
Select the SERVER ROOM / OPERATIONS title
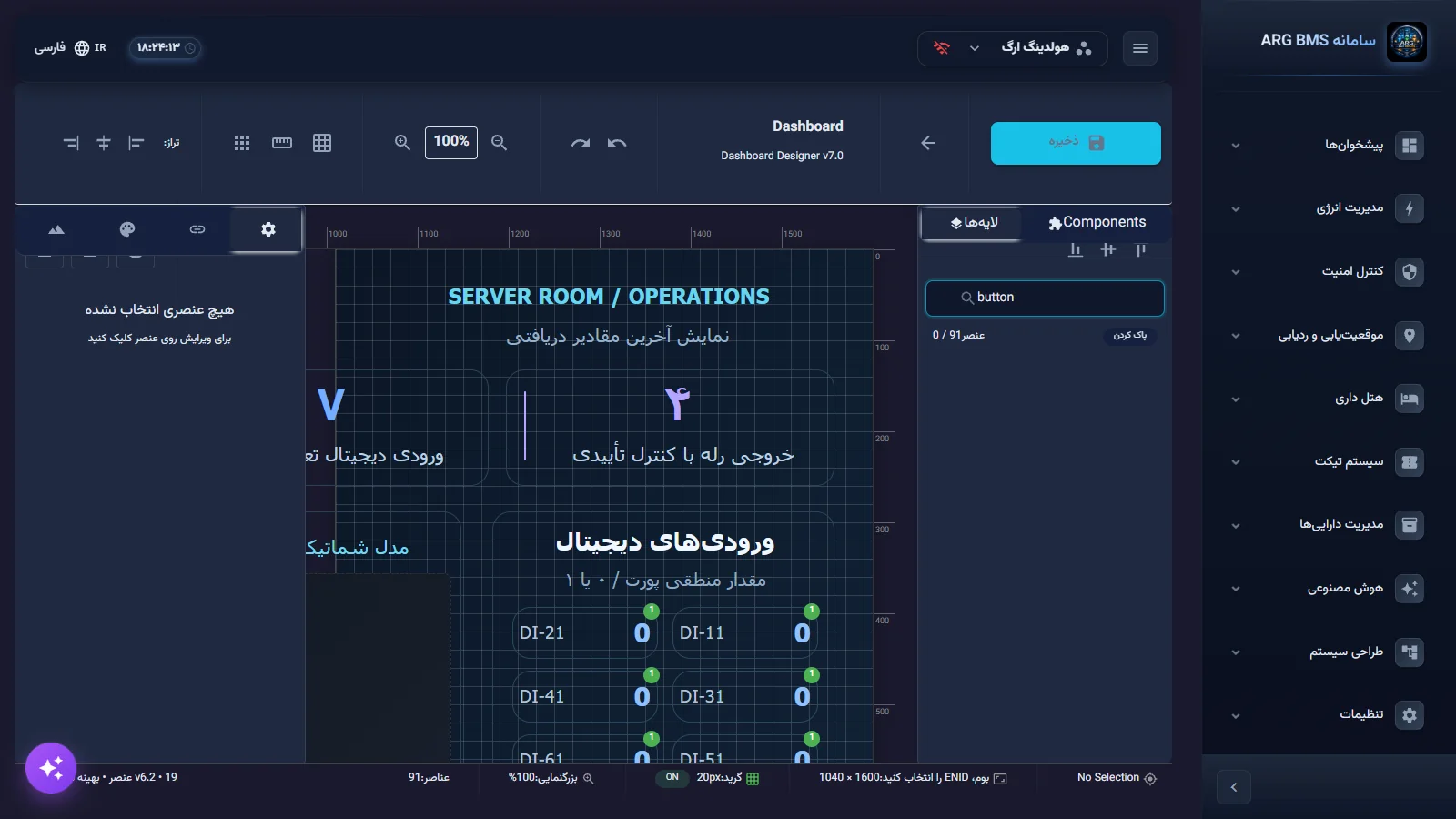pyautogui.click(x=609, y=297)
